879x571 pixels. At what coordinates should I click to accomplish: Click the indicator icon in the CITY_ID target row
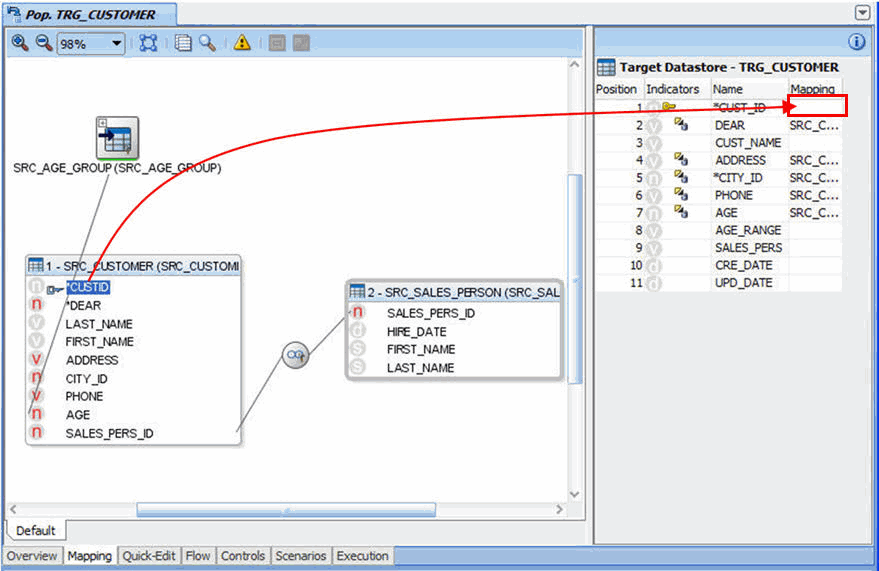click(681, 177)
